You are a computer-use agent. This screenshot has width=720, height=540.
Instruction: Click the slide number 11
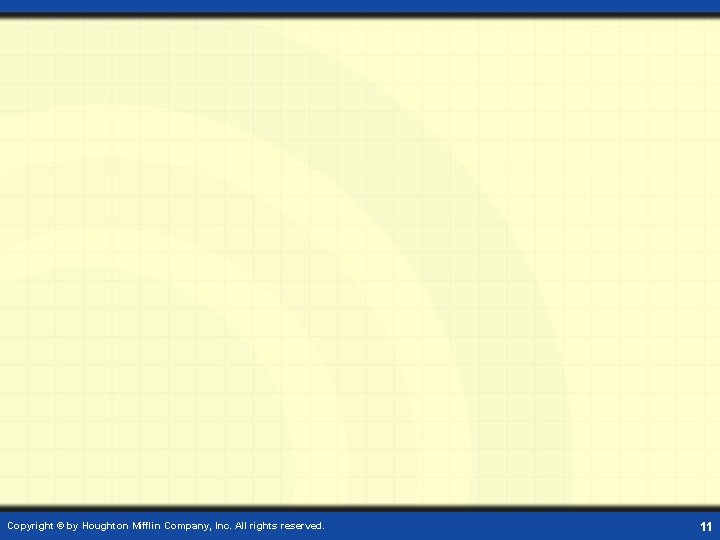pyautogui.click(x=706, y=527)
